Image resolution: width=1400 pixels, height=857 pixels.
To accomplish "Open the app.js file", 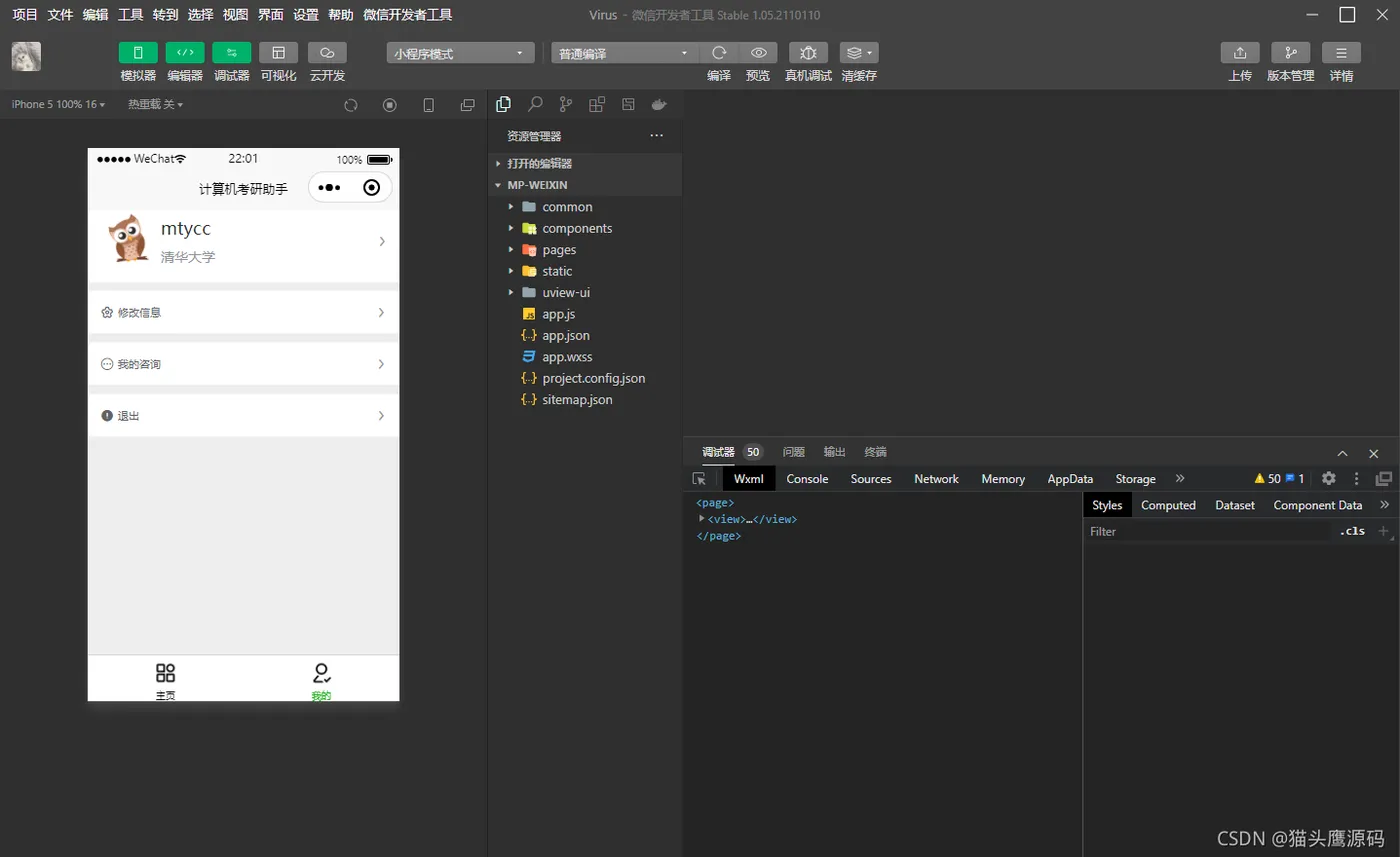I will [x=585, y=314].
